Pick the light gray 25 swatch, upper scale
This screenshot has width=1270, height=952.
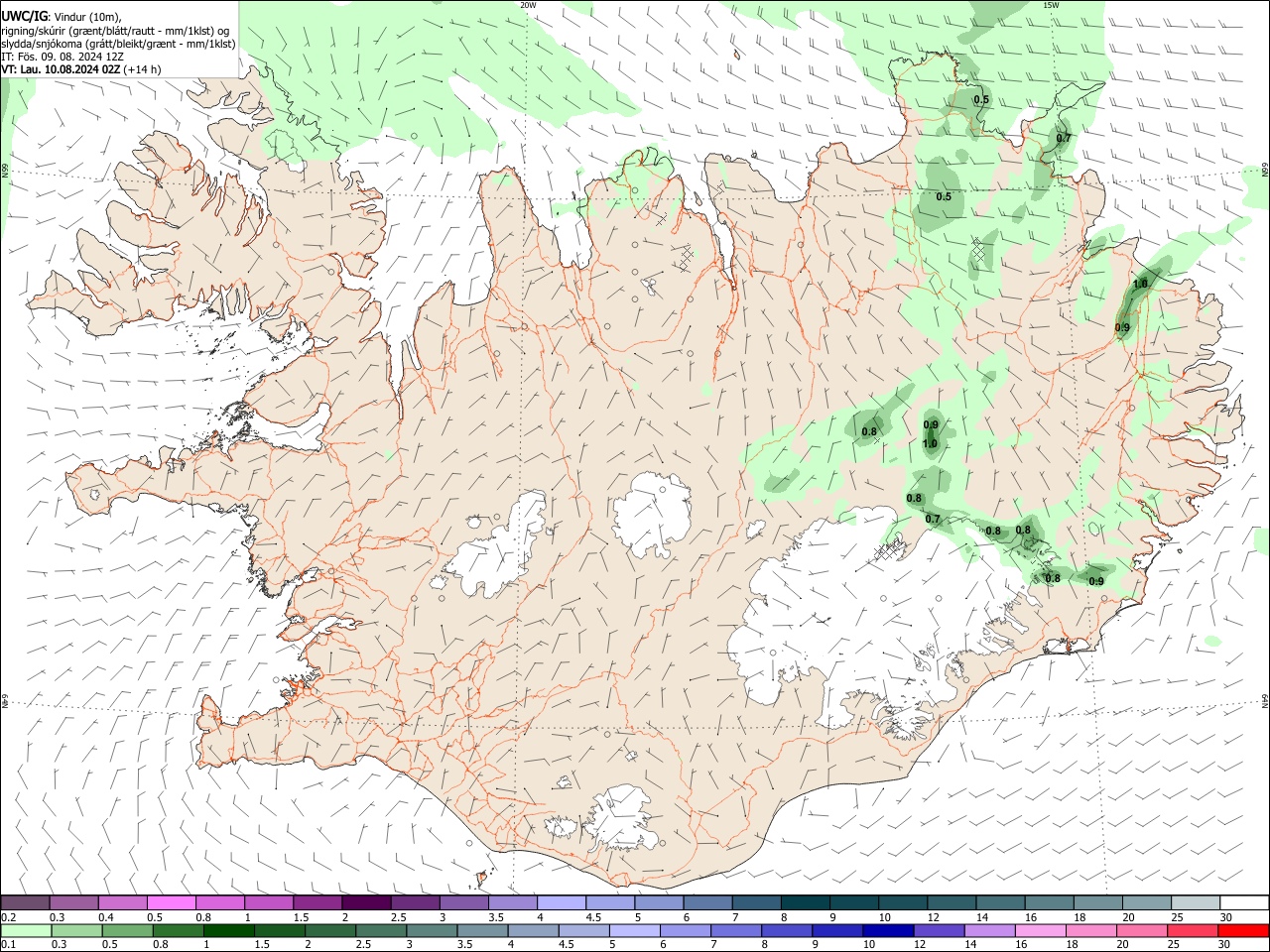(1196, 902)
